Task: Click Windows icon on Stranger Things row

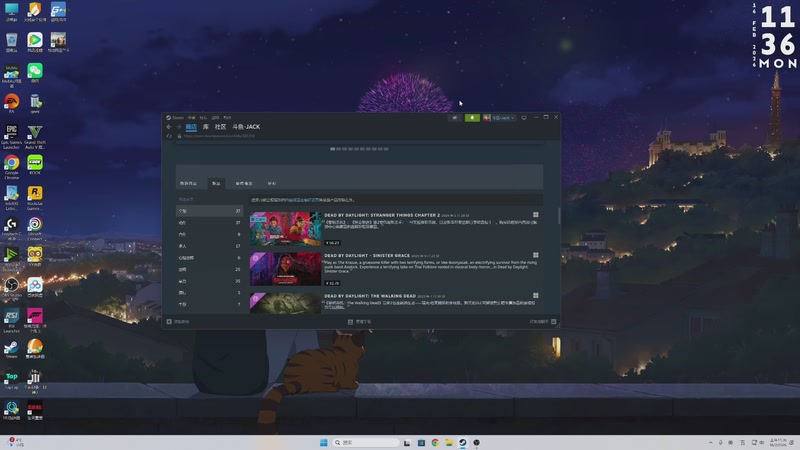Action: pos(536,215)
